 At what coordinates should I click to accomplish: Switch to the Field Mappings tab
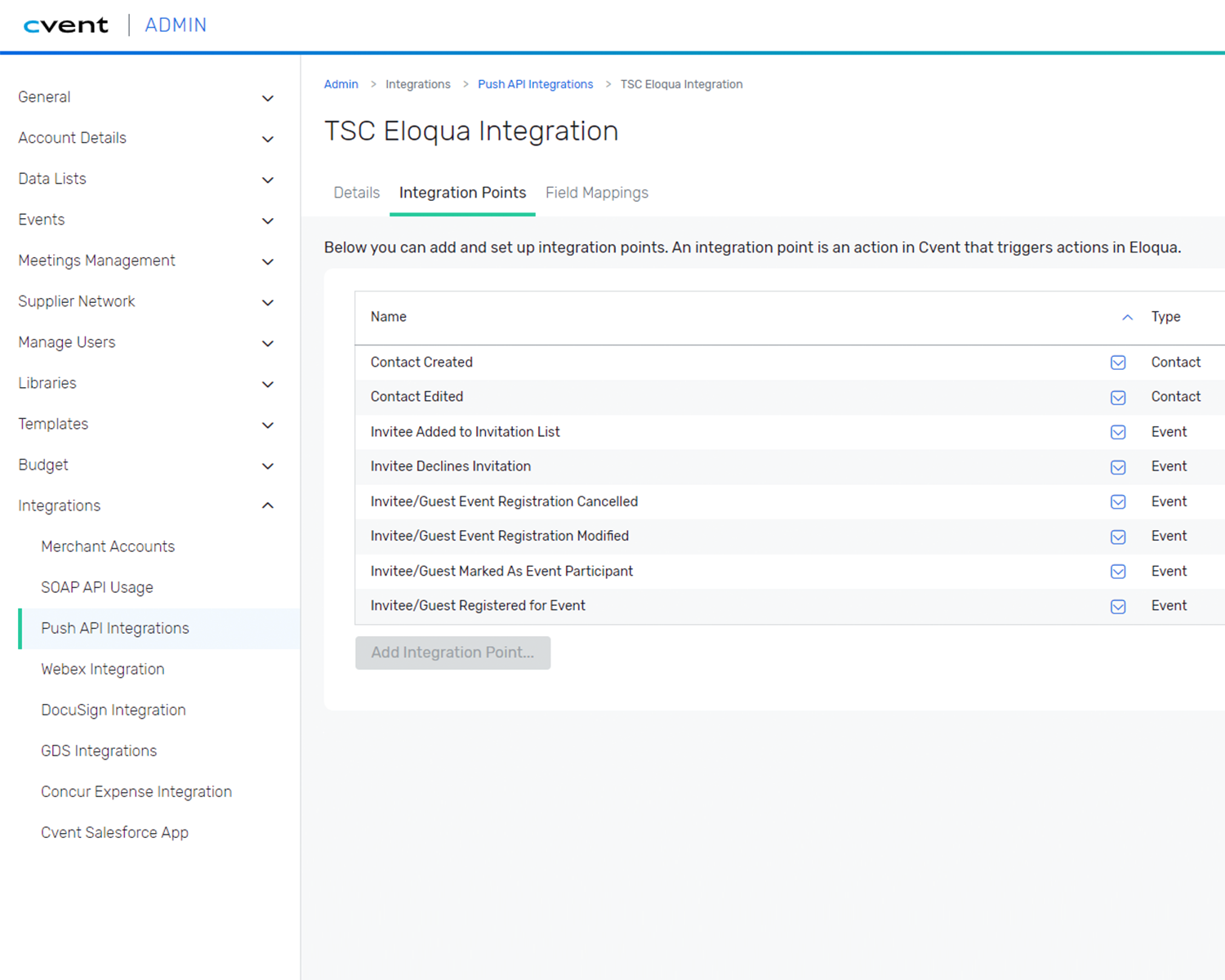pos(596,193)
